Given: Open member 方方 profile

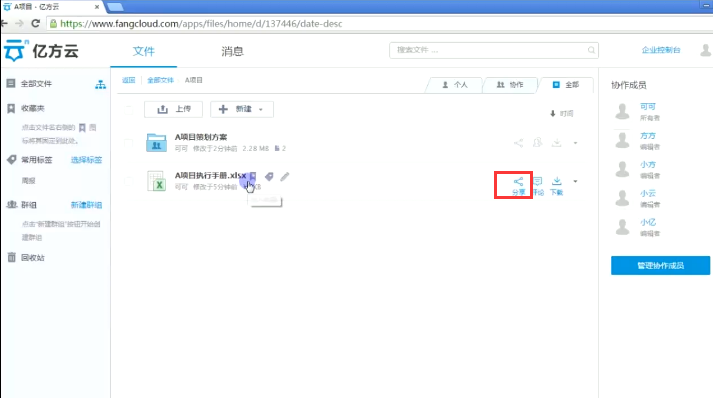Looking at the screenshot, I should [x=648, y=136].
